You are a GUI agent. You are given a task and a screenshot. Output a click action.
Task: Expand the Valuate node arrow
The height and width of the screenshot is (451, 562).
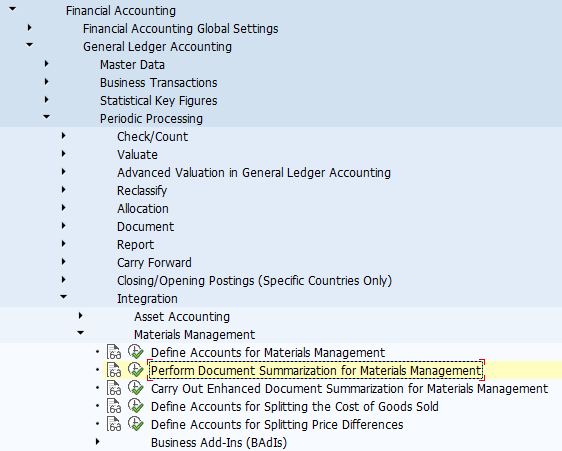(x=64, y=153)
